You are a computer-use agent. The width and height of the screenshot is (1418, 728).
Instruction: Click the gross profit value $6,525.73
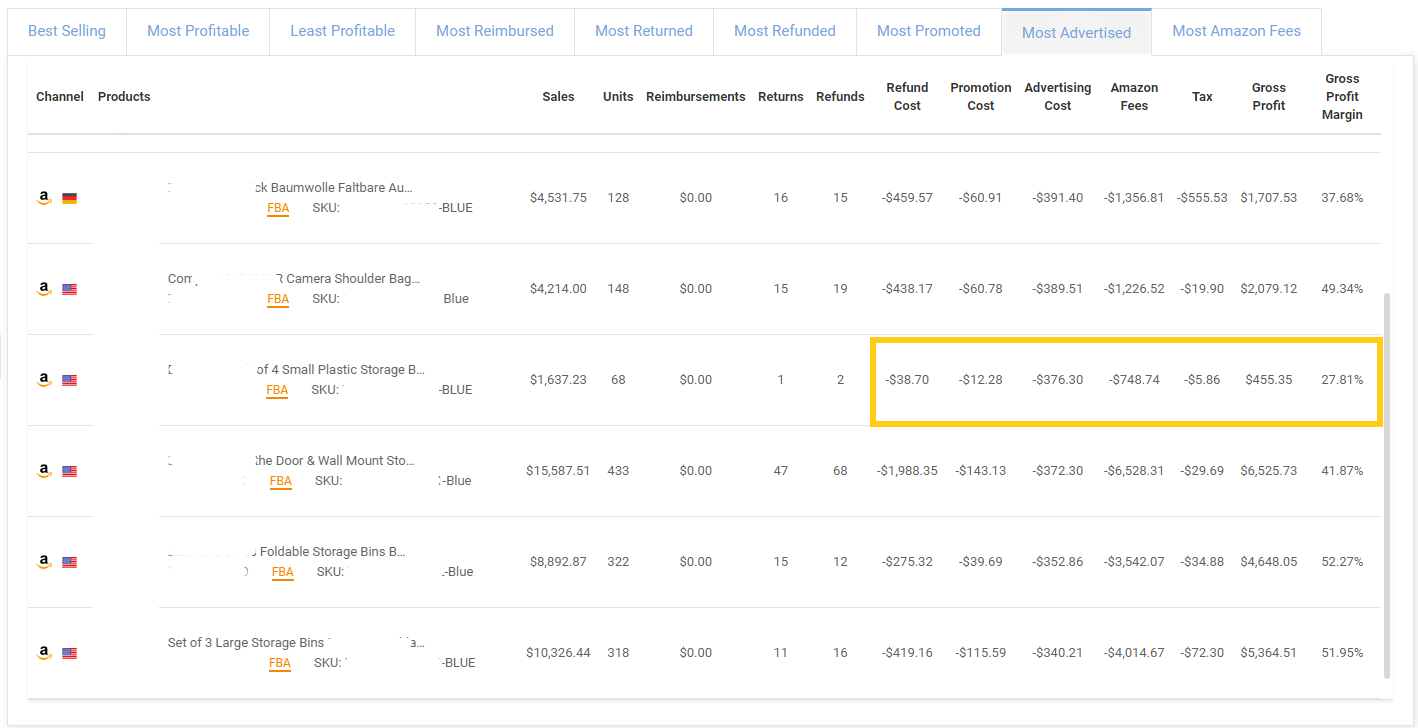1269,471
